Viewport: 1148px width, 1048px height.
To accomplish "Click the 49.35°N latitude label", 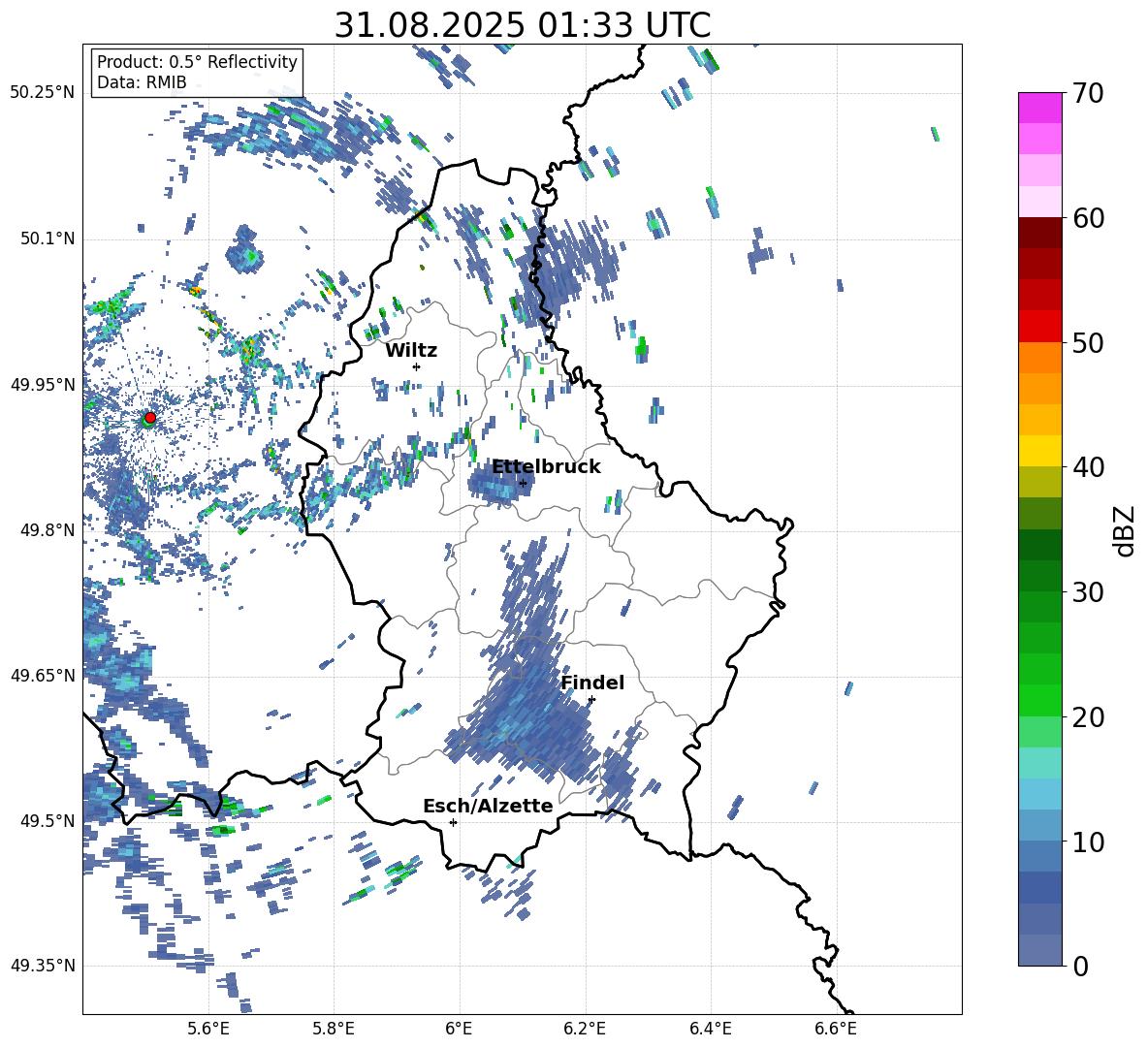I will pyautogui.click(x=43, y=966).
